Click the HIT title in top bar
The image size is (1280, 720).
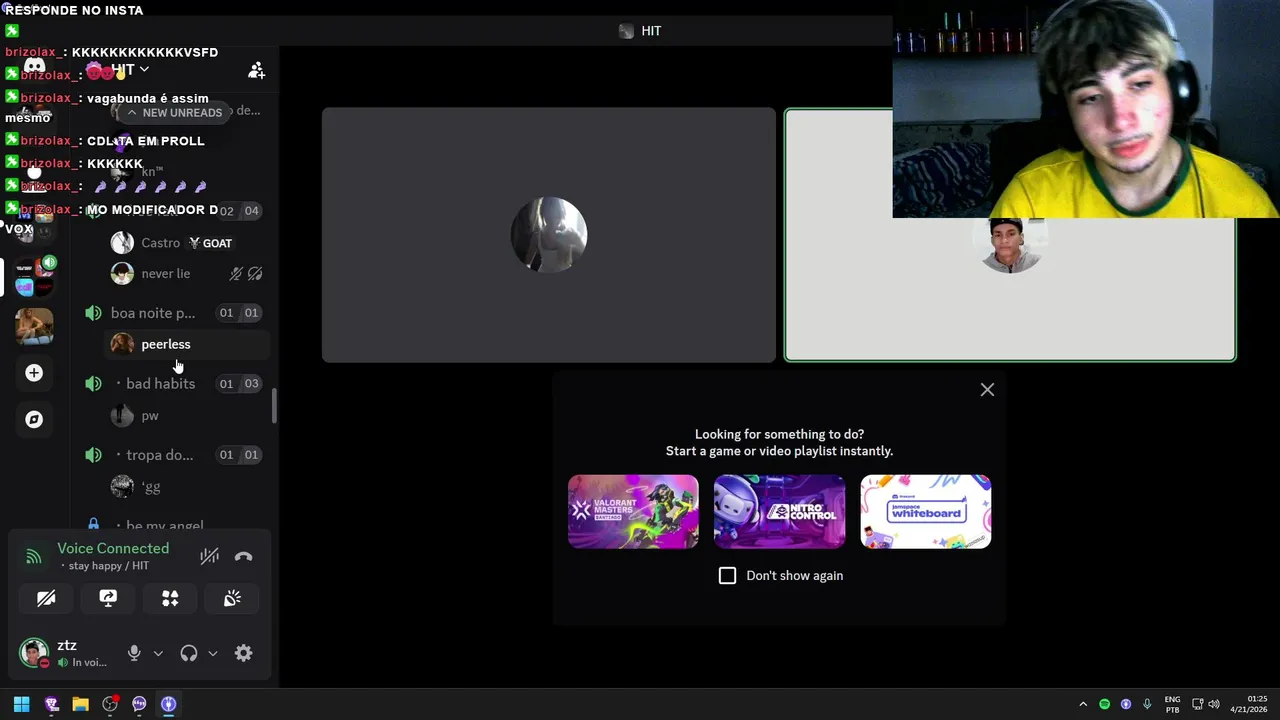[x=651, y=31]
